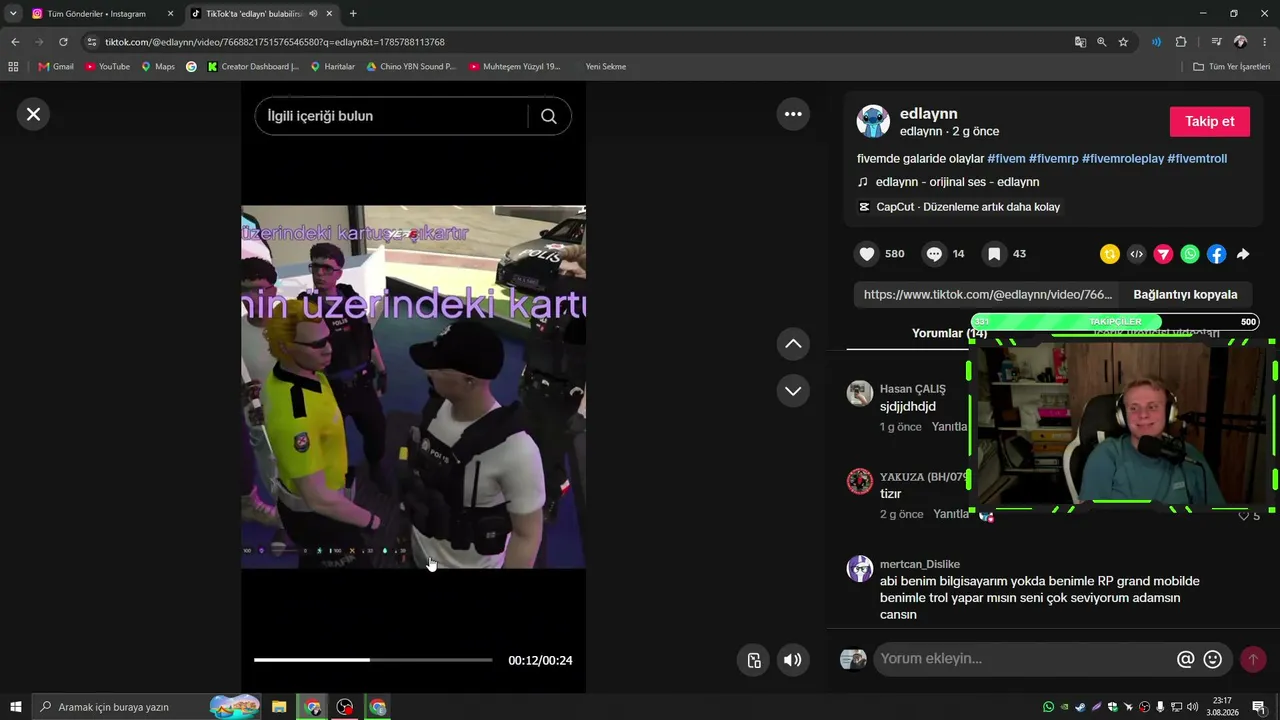
Task: Open Steam from system tray
Action: [1080, 707]
